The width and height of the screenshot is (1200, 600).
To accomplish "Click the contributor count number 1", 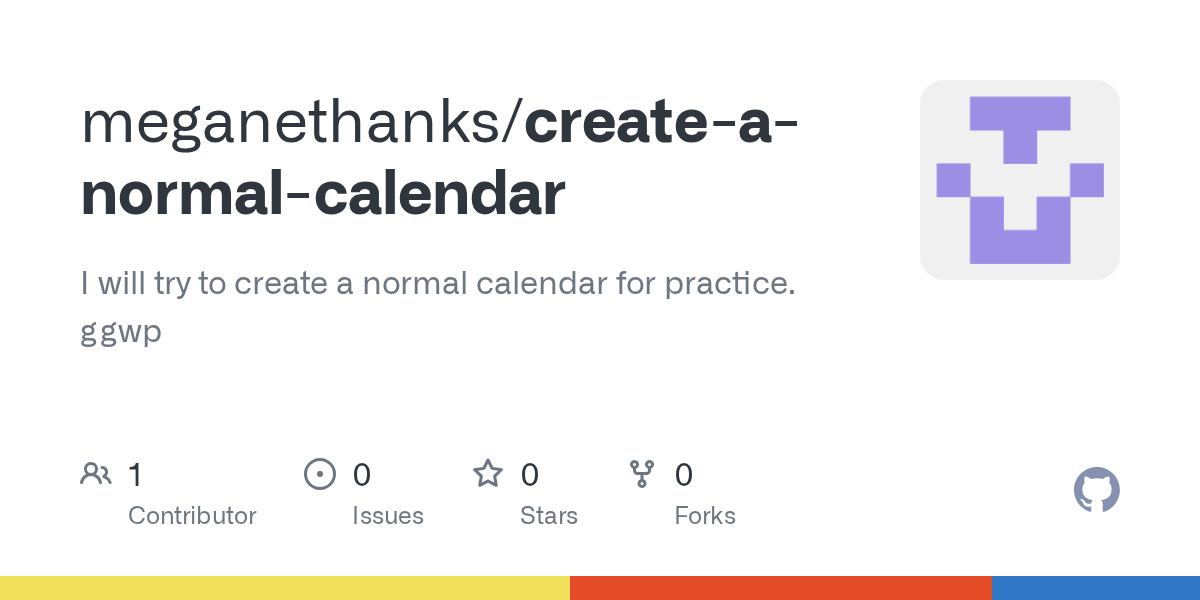I will 135,474.
